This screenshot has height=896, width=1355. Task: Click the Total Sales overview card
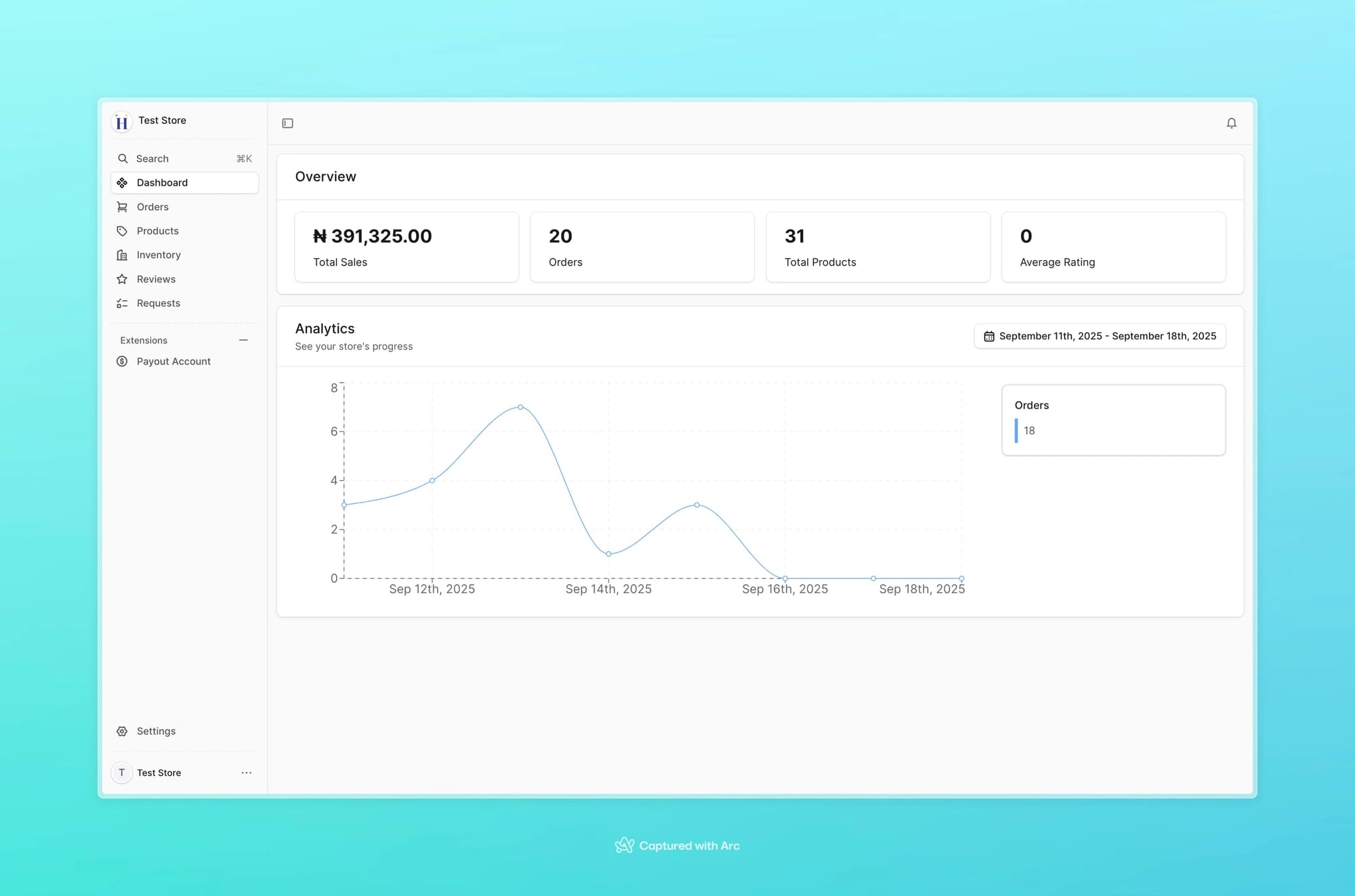coord(406,247)
